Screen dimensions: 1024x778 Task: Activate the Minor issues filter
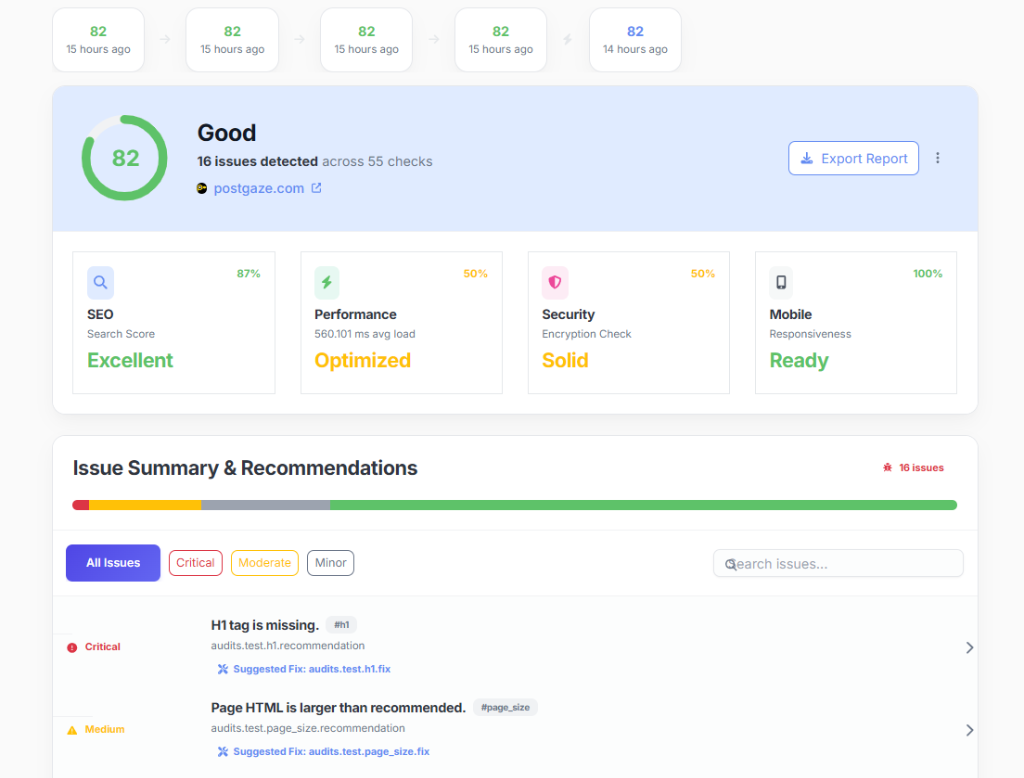330,563
